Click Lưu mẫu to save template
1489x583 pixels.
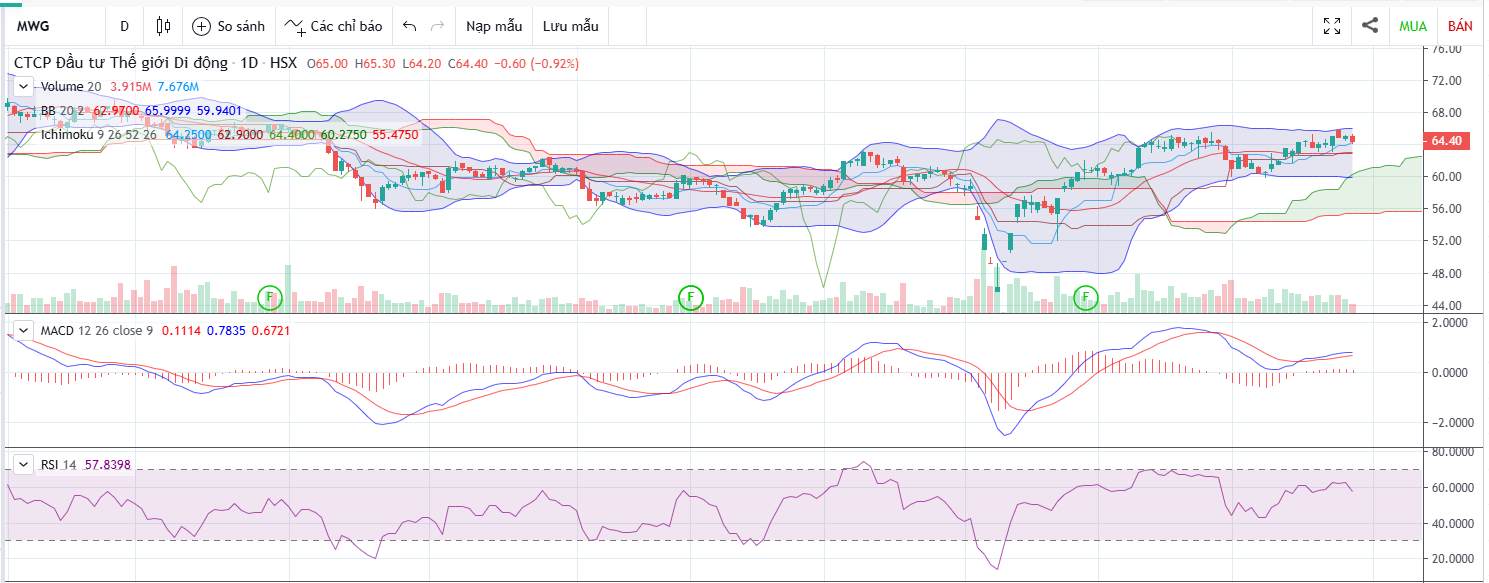point(570,26)
